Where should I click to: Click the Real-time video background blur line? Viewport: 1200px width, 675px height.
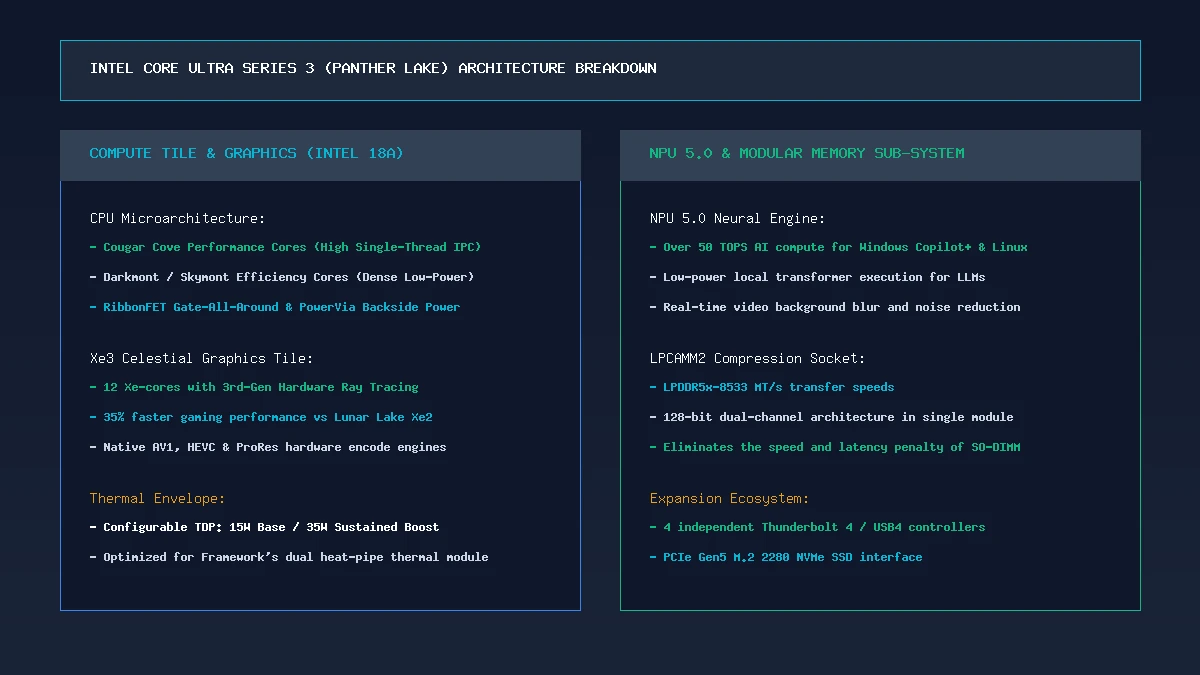pos(835,307)
